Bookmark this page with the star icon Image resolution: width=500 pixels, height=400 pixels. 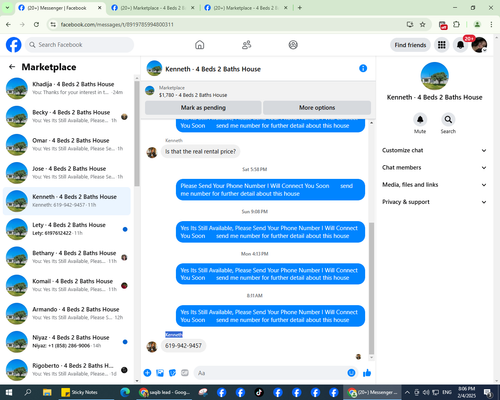point(423,24)
